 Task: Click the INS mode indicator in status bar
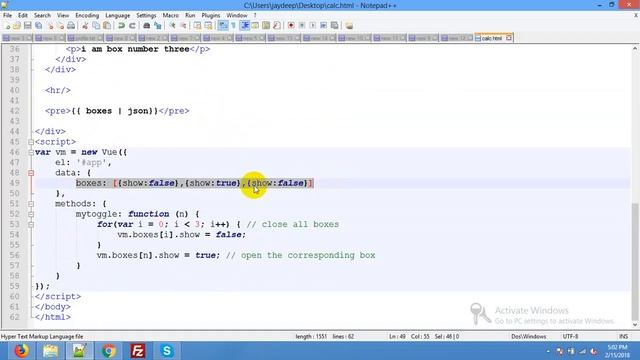click(x=624, y=336)
